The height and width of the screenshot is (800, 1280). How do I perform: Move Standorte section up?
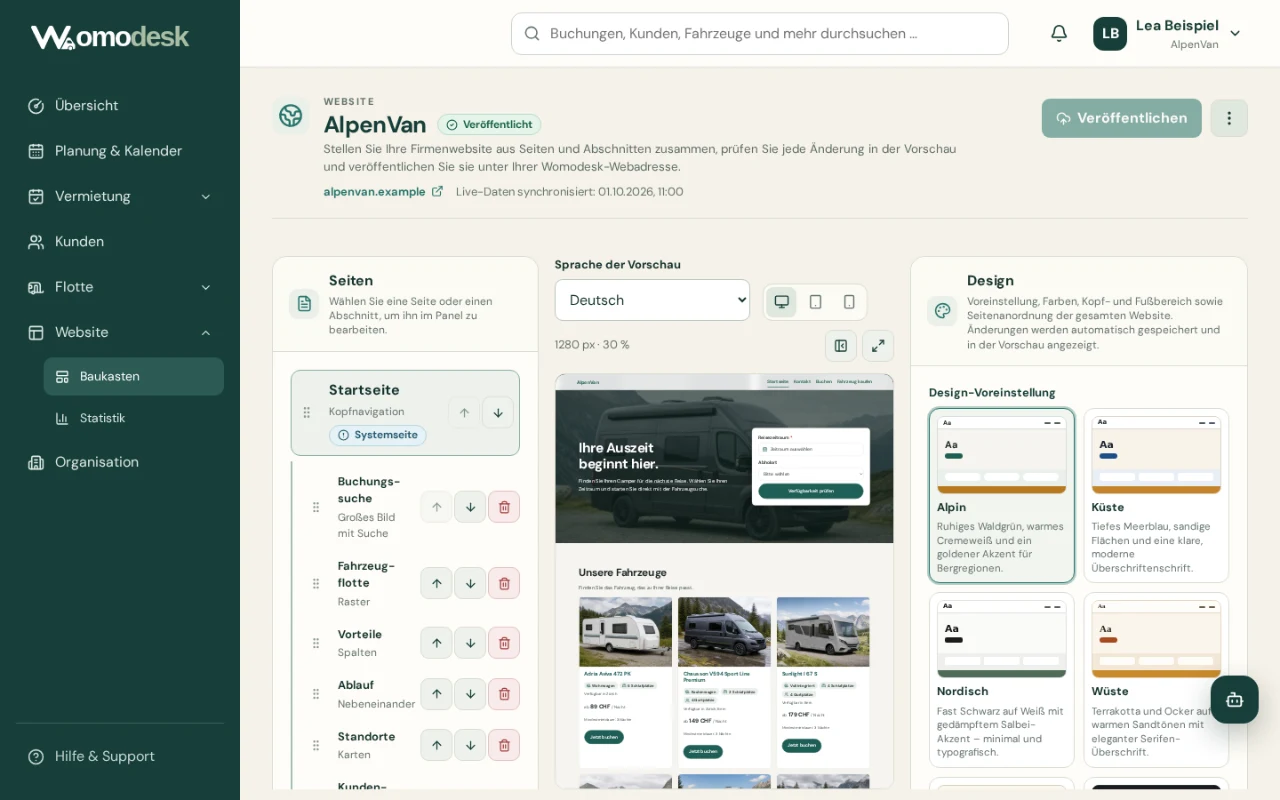[436, 745]
